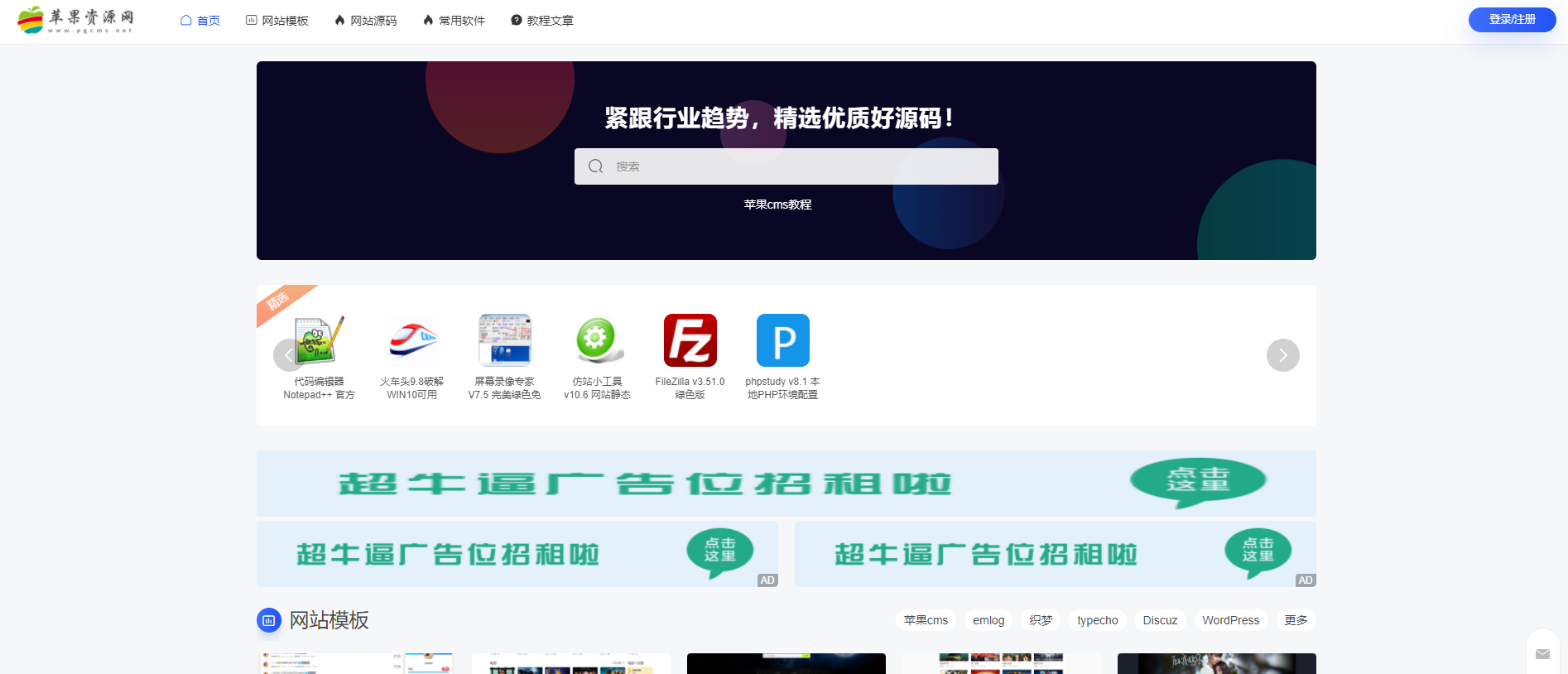Show previous carousel items with left arrow
Image resolution: width=1568 pixels, height=674 pixels.
(x=288, y=355)
